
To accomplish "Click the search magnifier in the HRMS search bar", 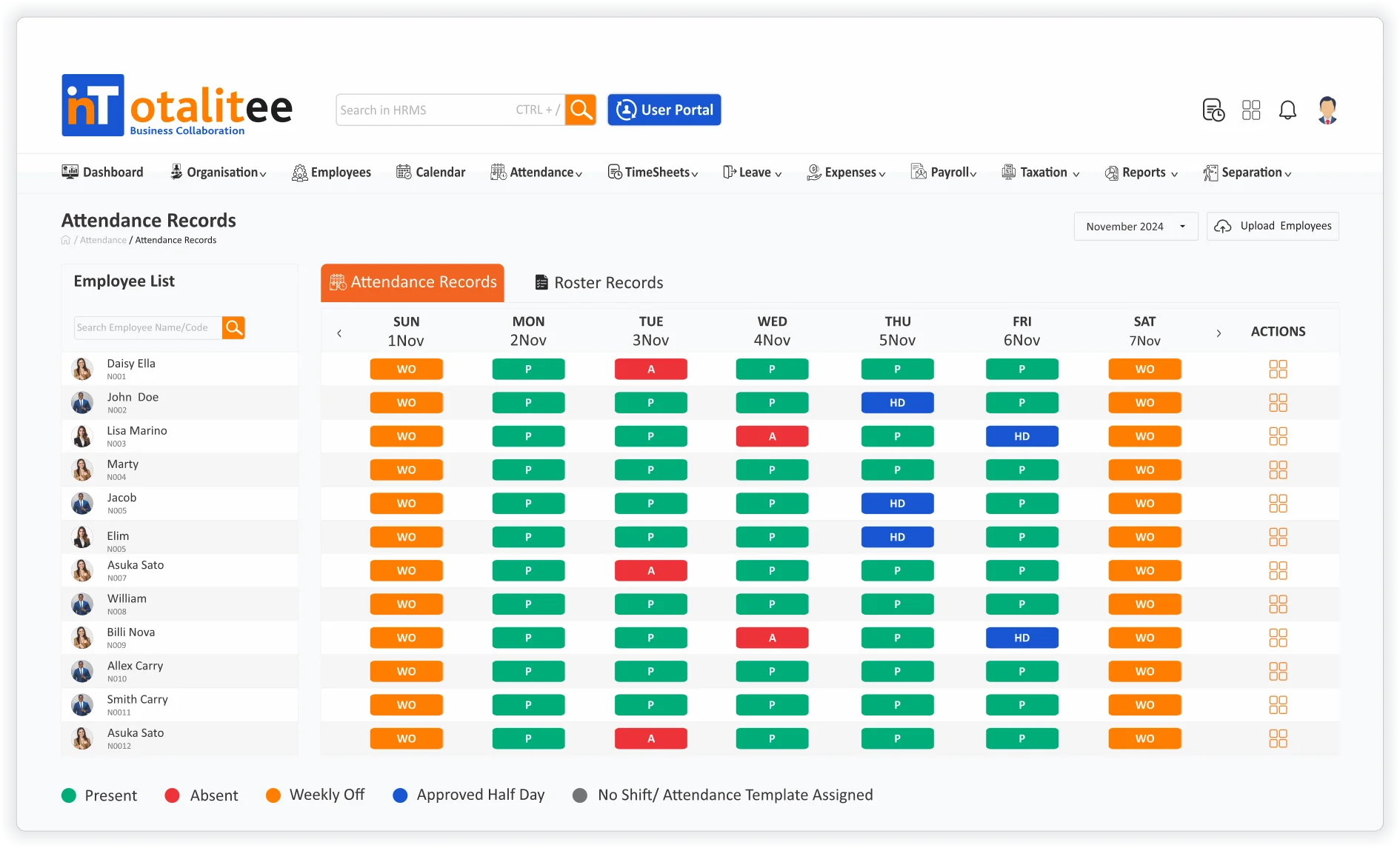I will point(581,109).
